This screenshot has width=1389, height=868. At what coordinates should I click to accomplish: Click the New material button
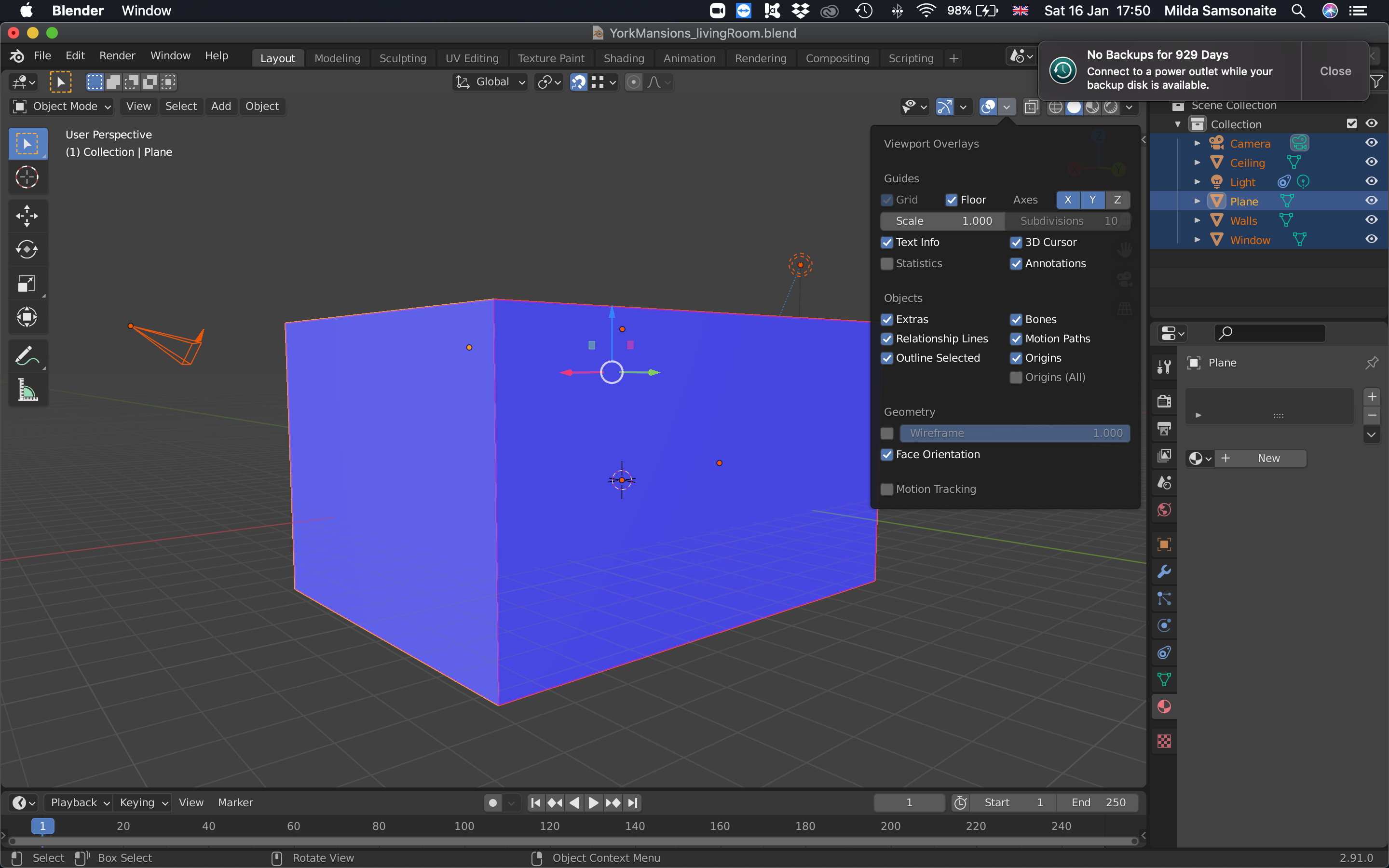point(1260,458)
